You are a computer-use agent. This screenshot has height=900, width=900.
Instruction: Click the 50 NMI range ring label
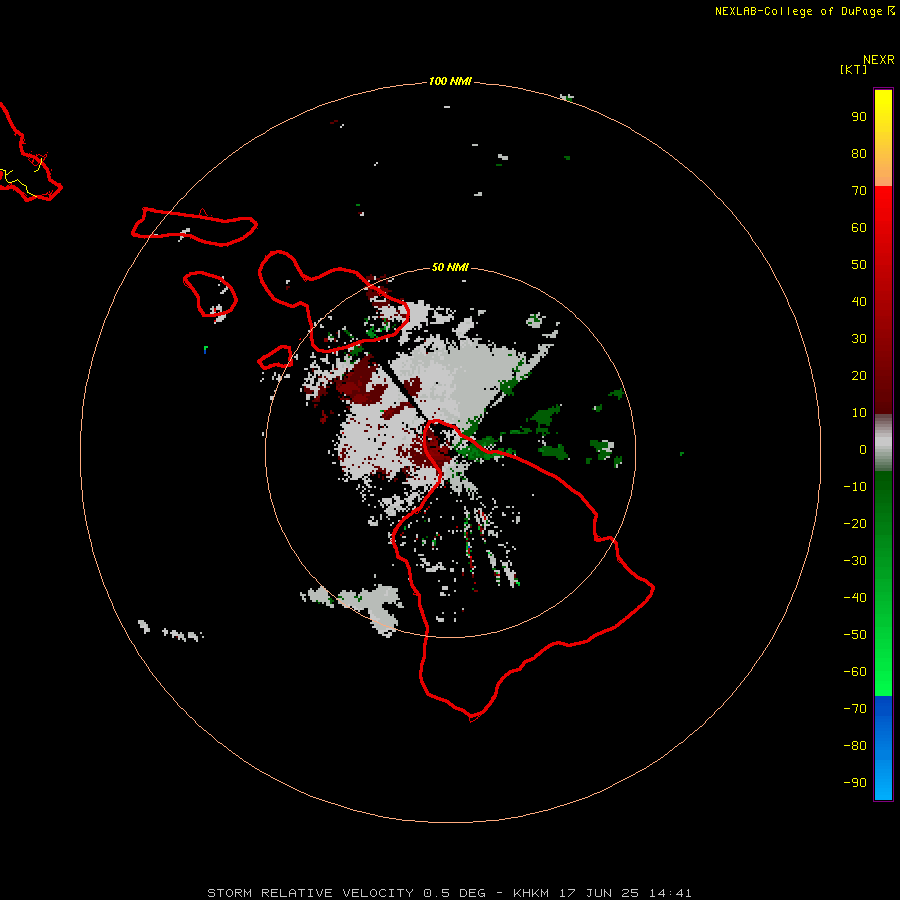[450, 267]
